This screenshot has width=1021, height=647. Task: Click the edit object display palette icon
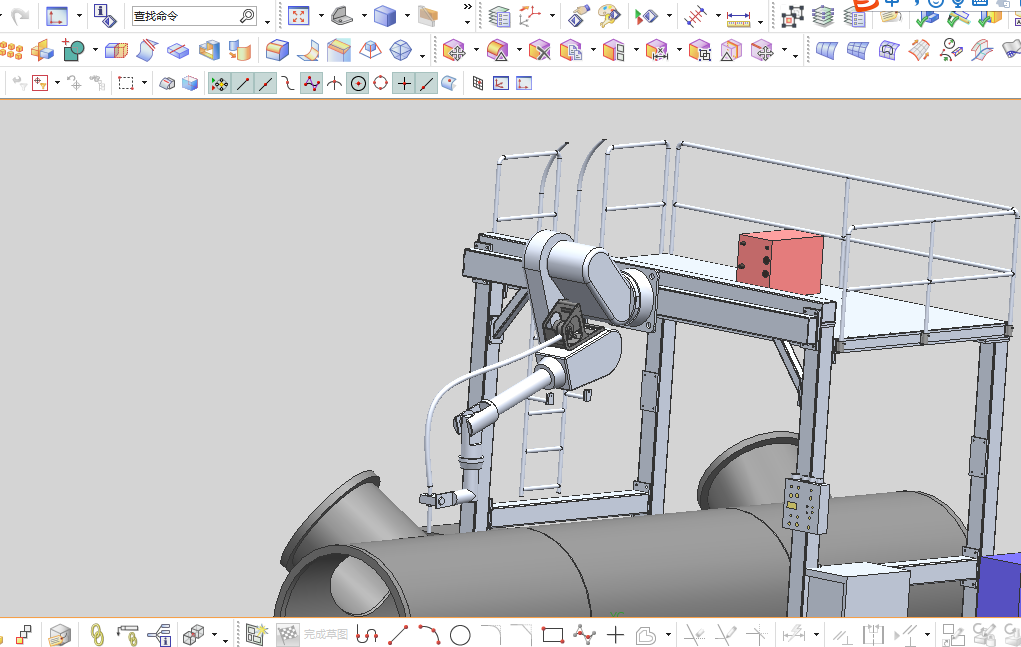coord(609,16)
